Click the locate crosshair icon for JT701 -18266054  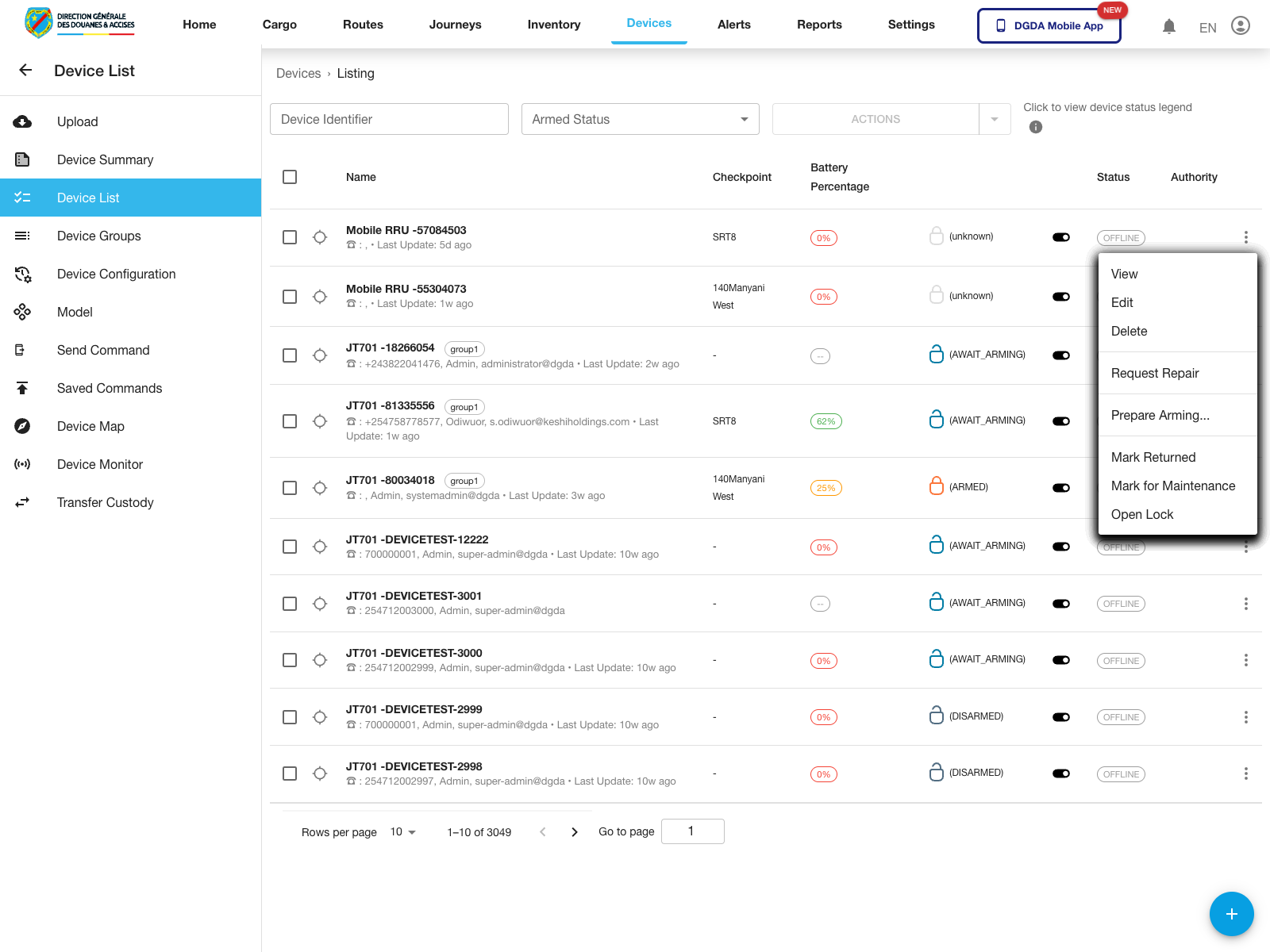tap(320, 355)
